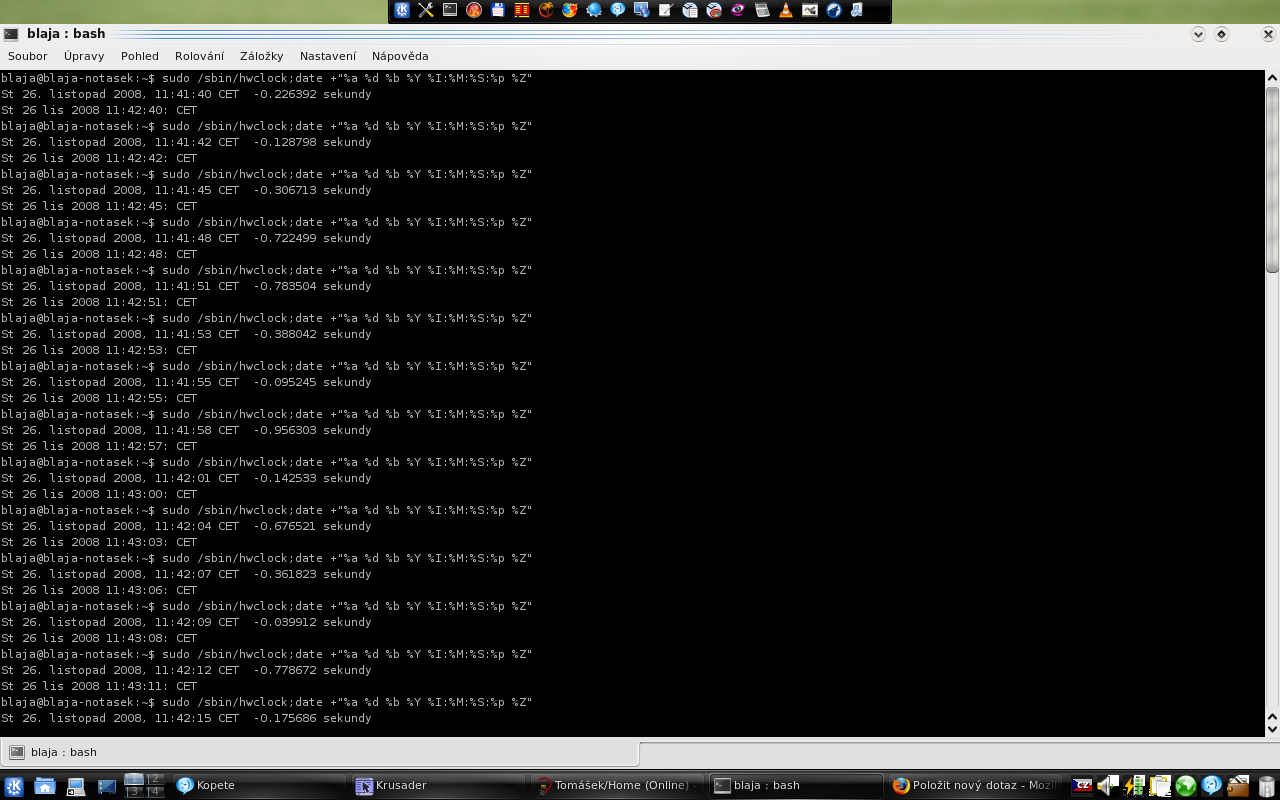
Task: Click the terminal window icon in title bar
Action: (x=11, y=34)
